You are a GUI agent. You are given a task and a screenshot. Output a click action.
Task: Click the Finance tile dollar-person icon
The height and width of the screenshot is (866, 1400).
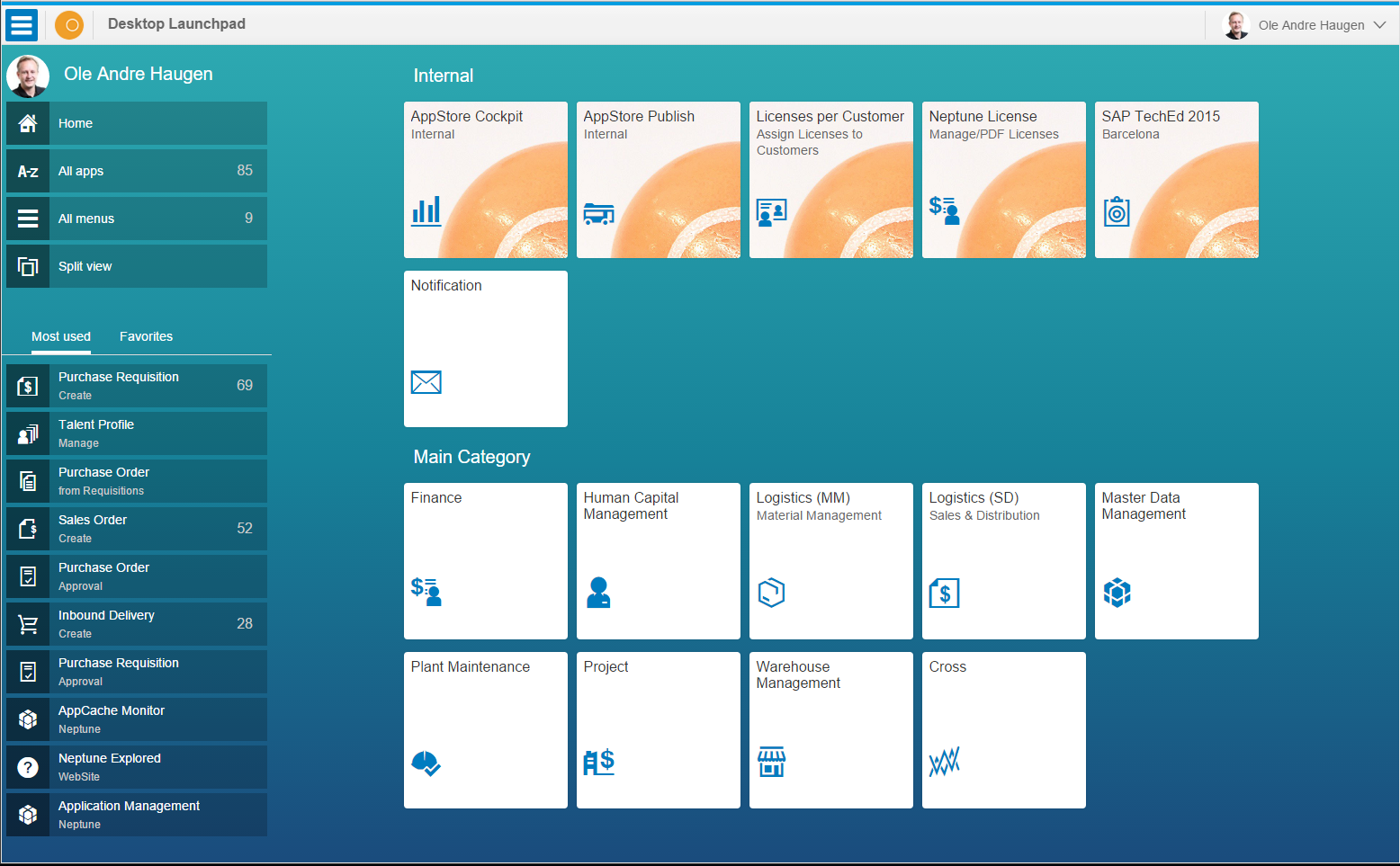pyautogui.click(x=426, y=592)
